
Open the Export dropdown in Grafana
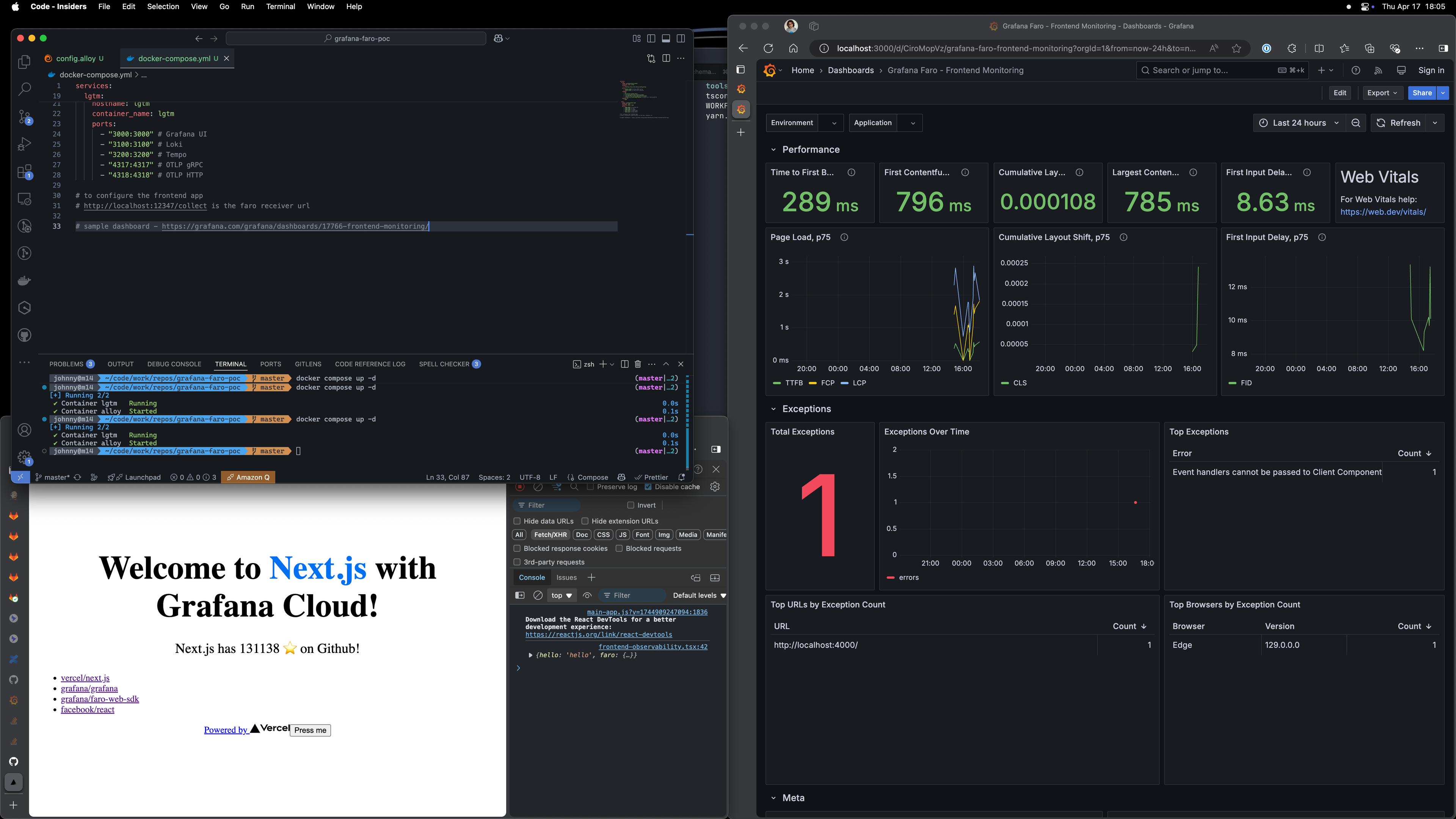click(x=1382, y=93)
